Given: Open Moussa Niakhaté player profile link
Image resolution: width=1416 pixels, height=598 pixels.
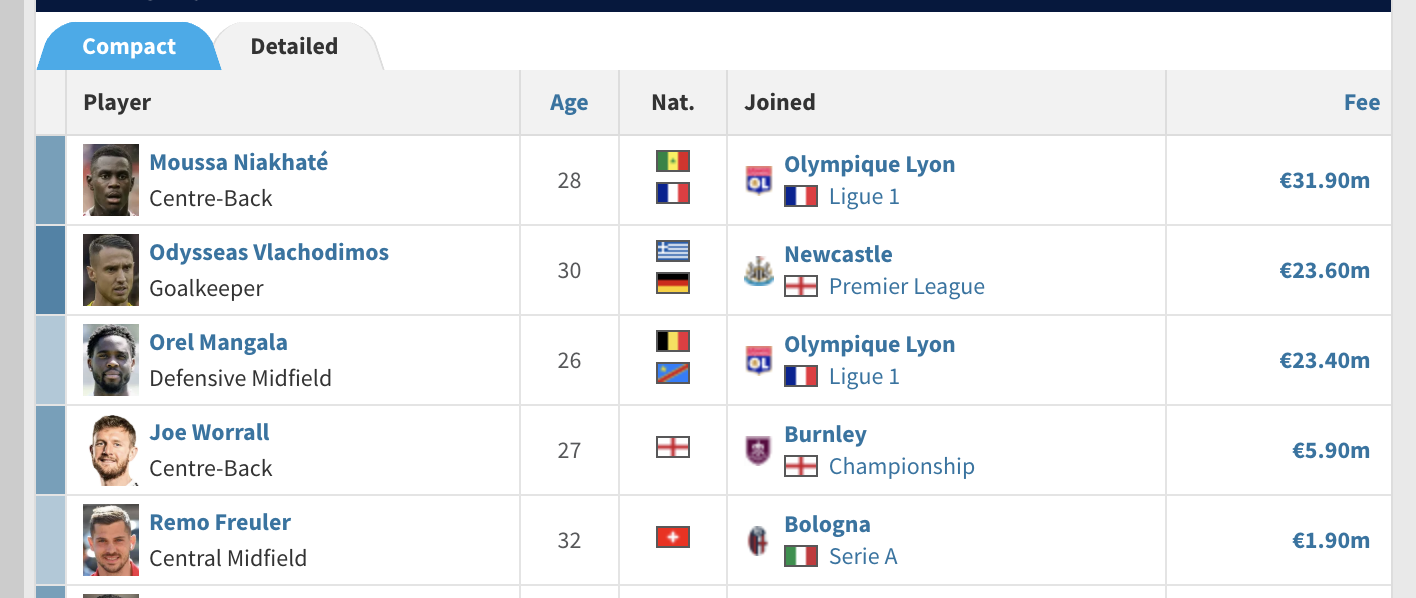Looking at the screenshot, I should click(239, 162).
